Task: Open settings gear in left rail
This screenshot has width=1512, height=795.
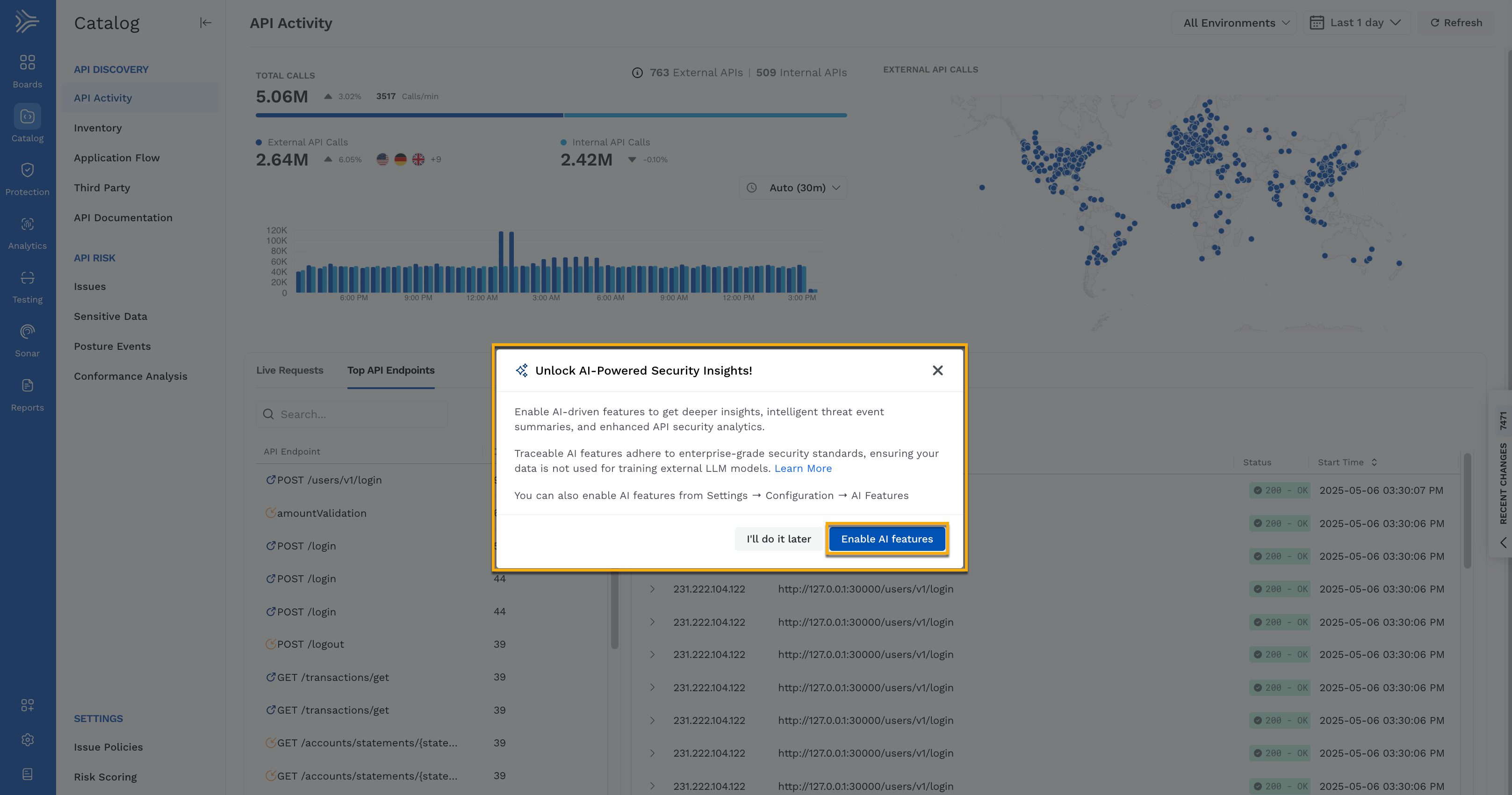Action: pyautogui.click(x=27, y=740)
